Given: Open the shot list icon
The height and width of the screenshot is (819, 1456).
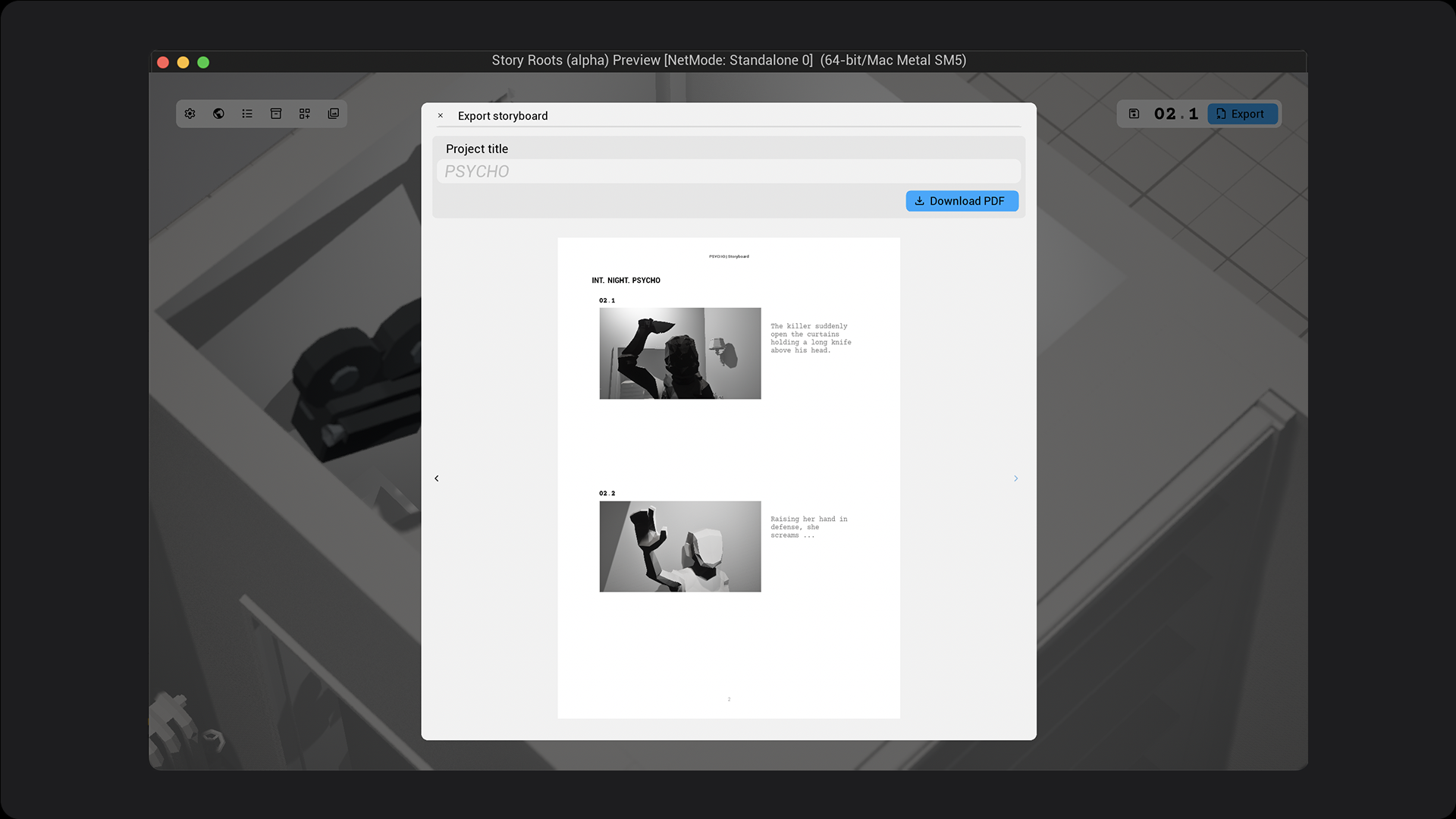Looking at the screenshot, I should pos(247,114).
